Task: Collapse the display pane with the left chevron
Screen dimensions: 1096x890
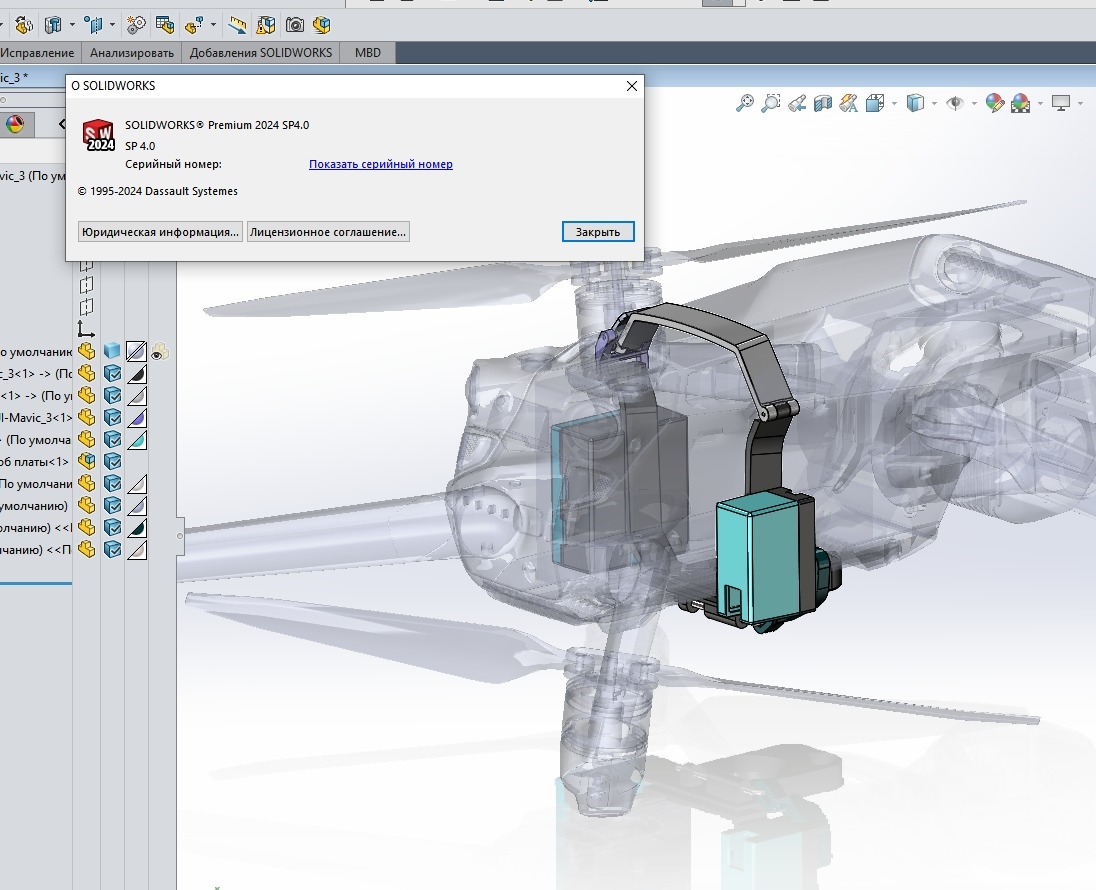Action: tap(62, 124)
